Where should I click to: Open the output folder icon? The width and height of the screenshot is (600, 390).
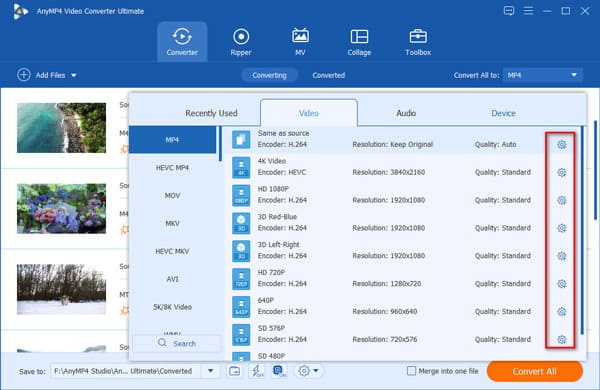click(235, 371)
